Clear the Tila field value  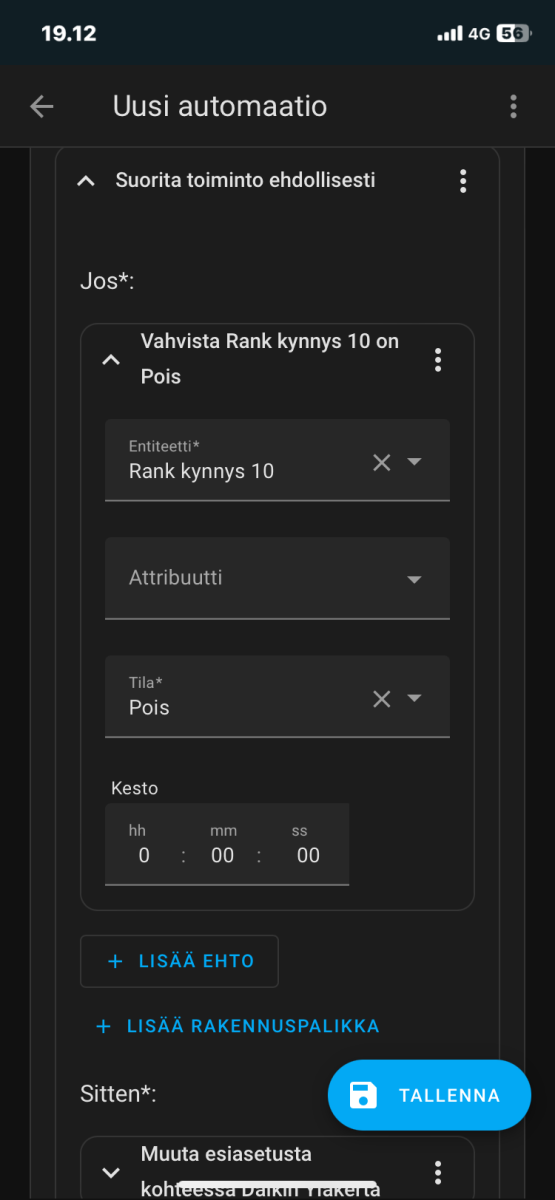[381, 699]
